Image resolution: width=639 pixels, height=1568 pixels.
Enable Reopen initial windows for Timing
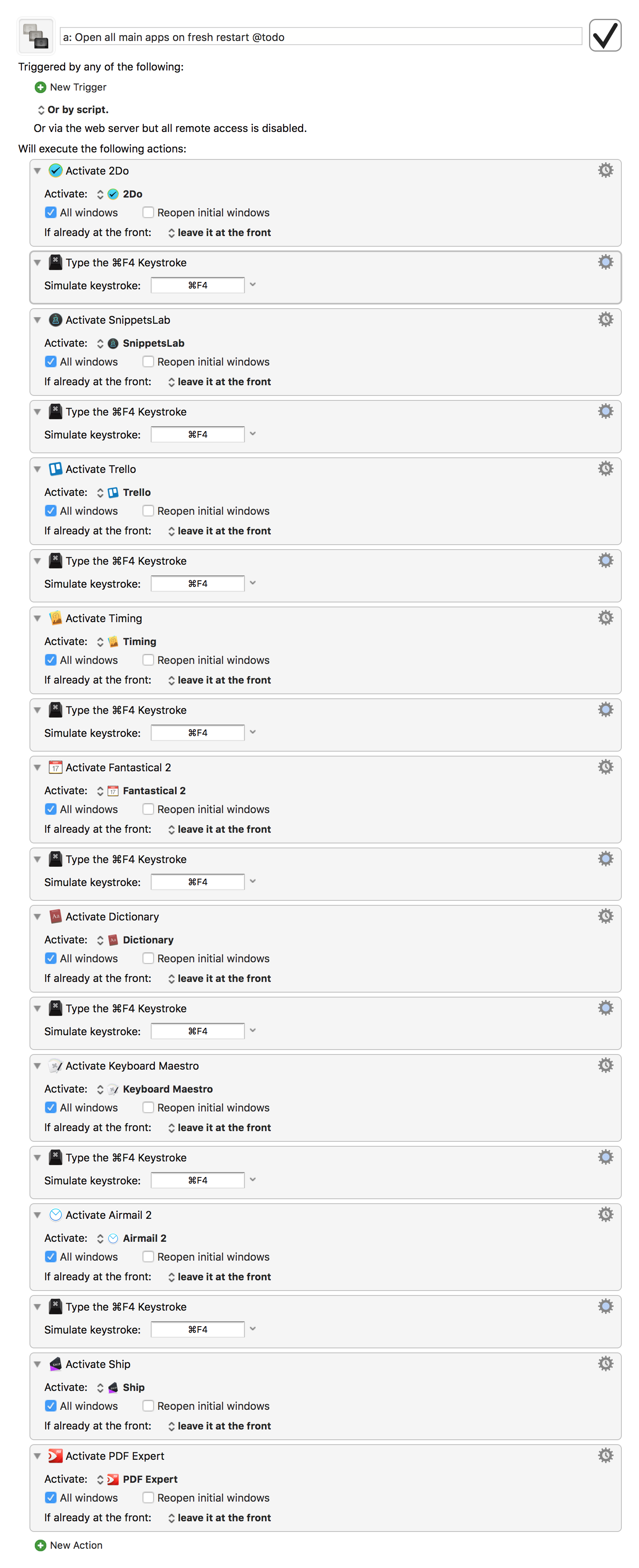(148, 660)
